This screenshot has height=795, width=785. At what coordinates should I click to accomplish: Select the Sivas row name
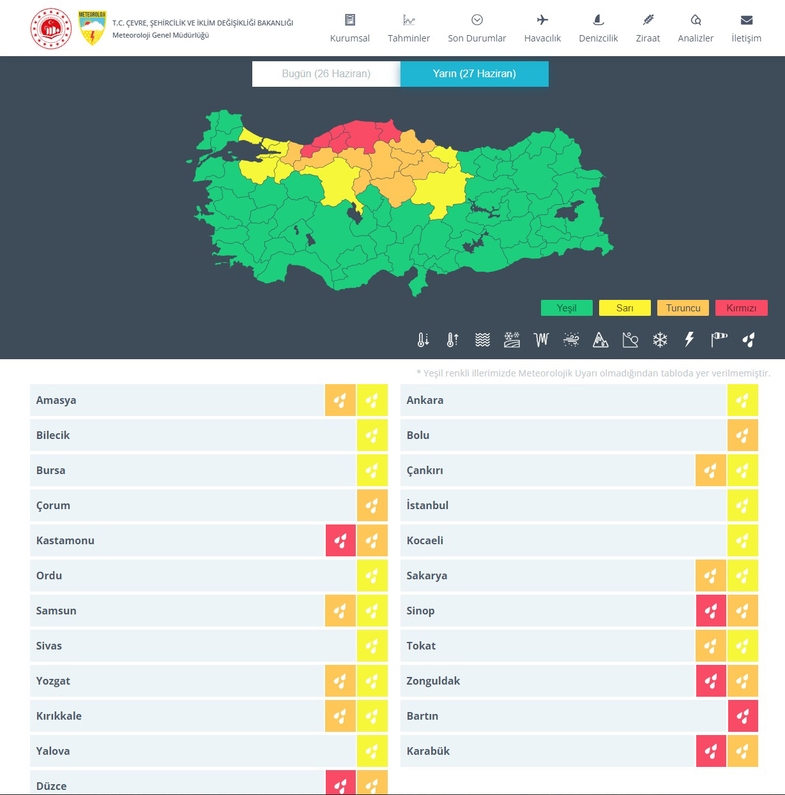click(x=49, y=646)
